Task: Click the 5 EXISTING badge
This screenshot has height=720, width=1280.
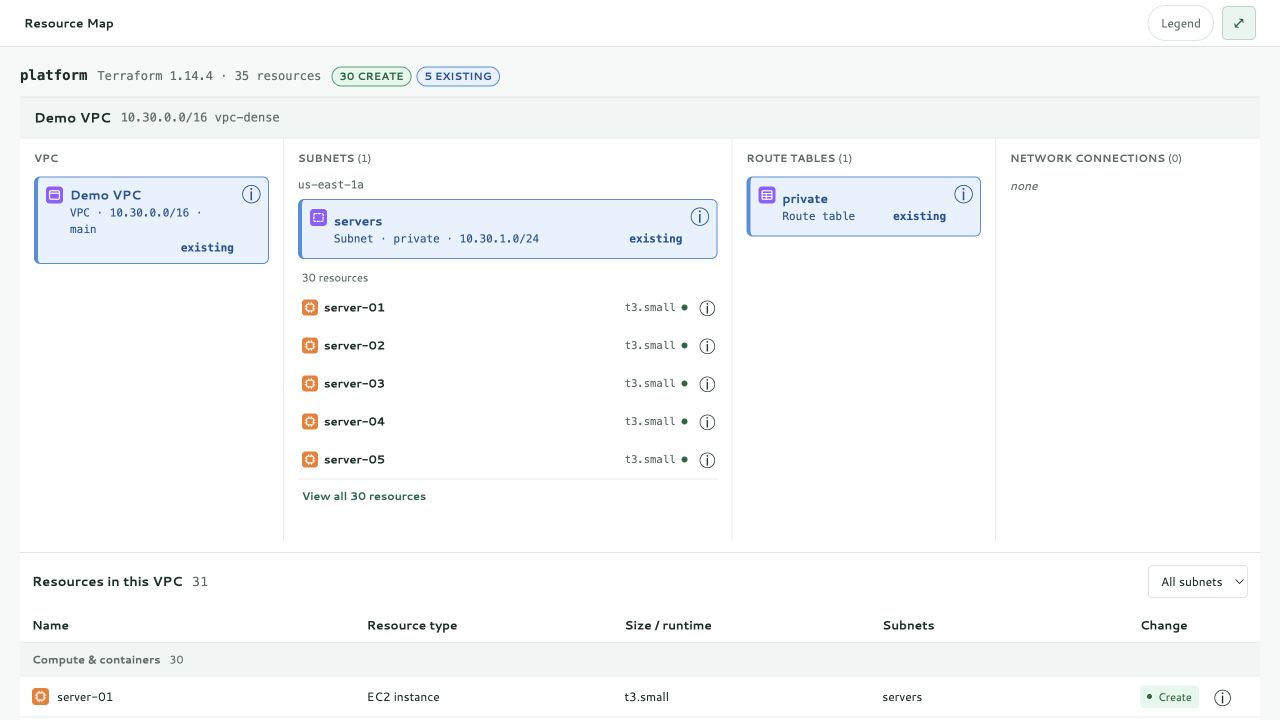Action: coord(458,76)
